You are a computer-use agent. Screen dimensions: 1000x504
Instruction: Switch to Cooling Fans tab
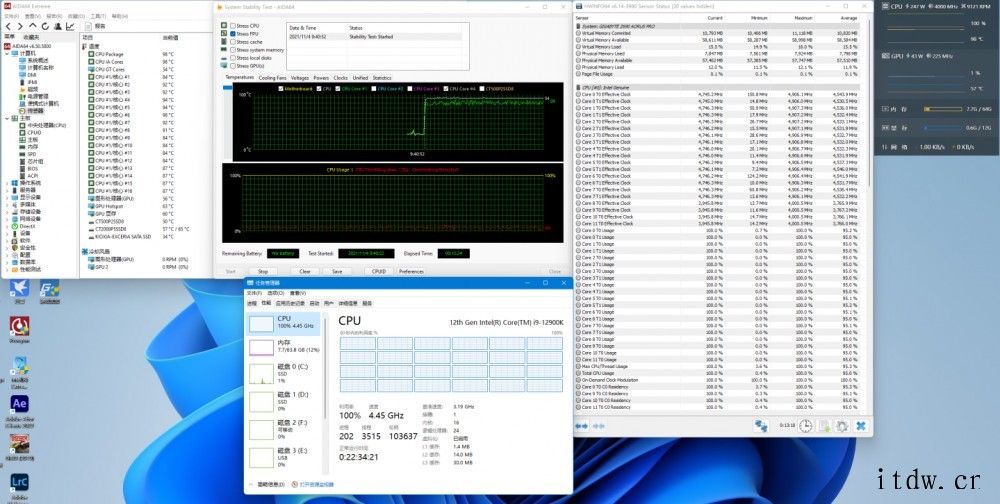click(x=272, y=78)
